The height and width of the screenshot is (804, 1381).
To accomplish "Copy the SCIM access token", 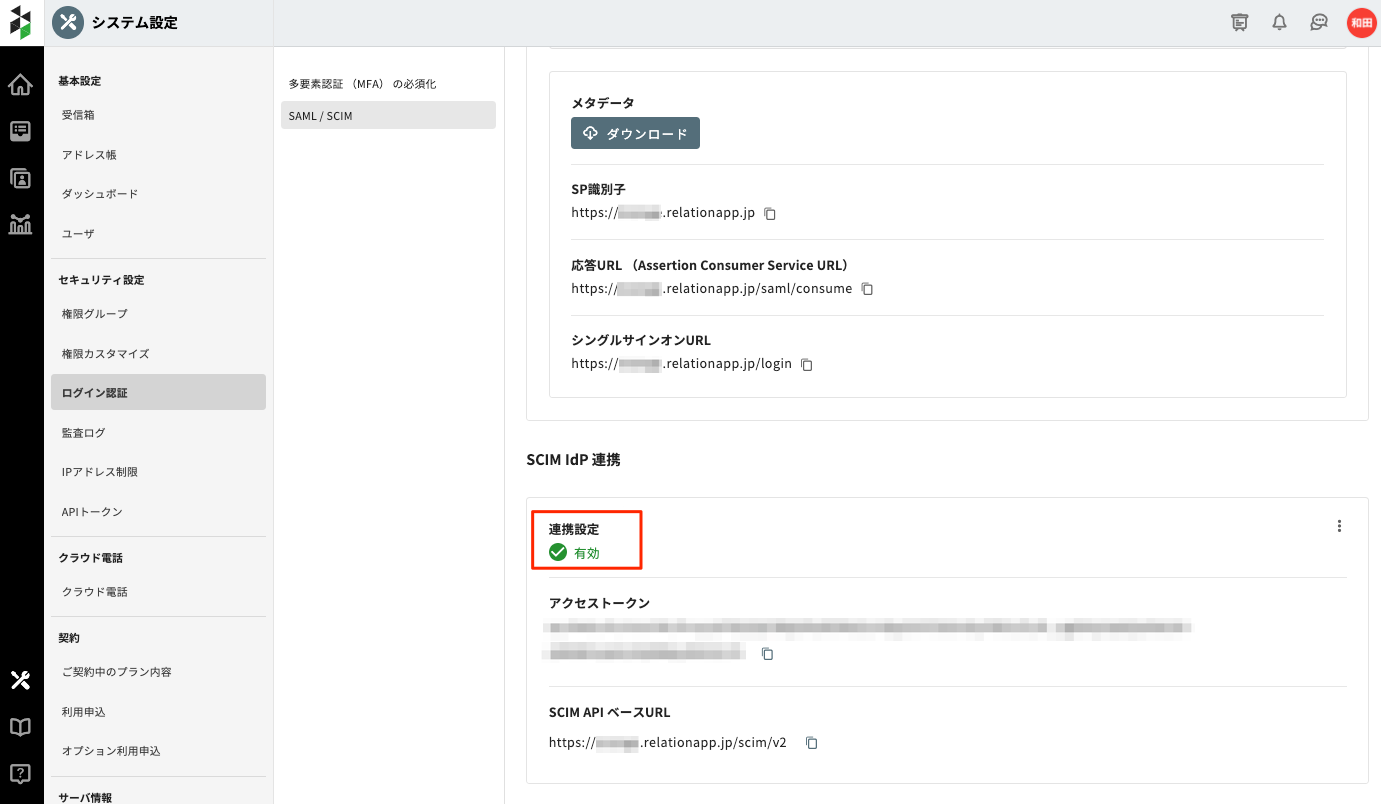I will 768,654.
